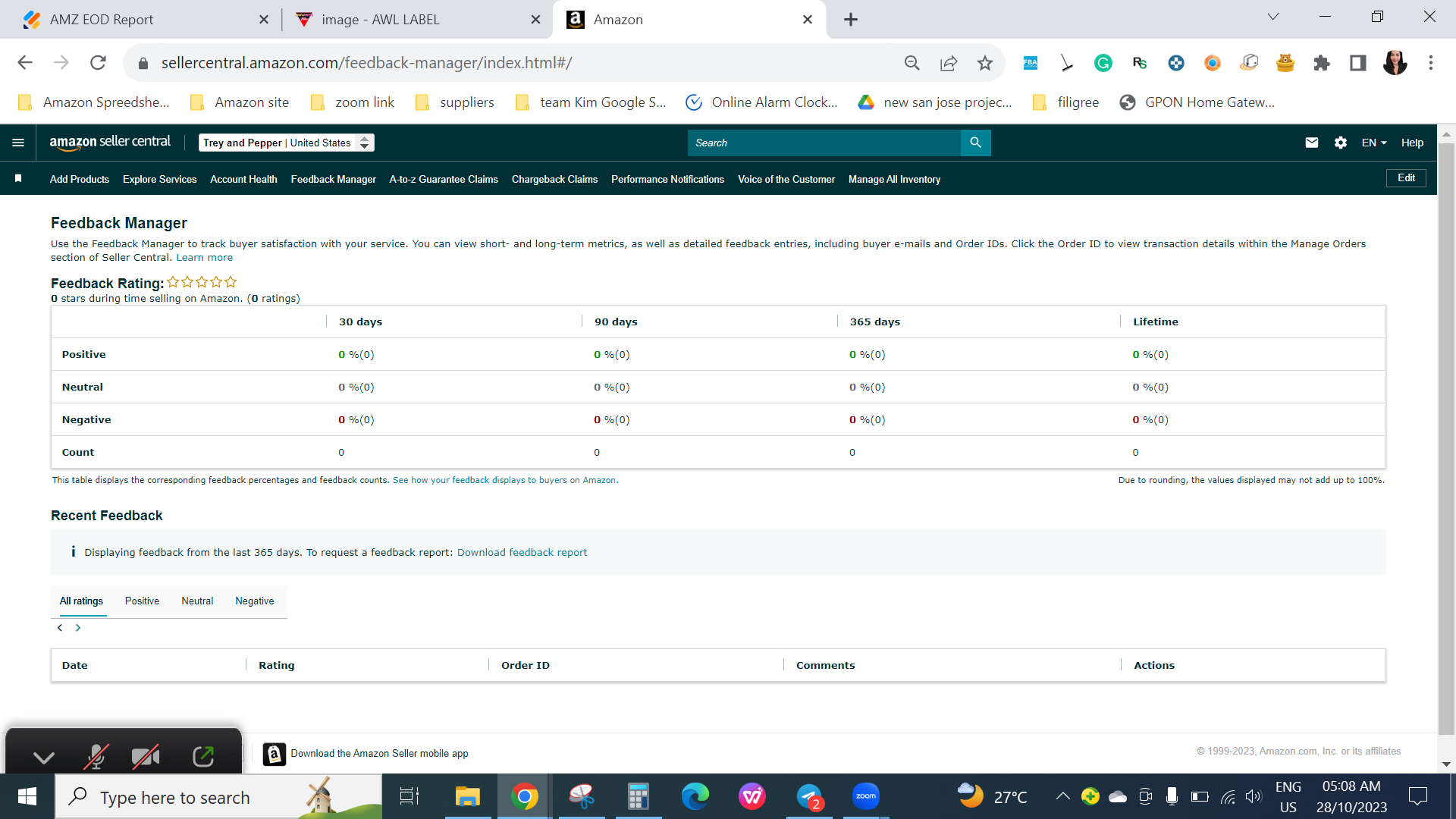Click Download feedback report link
1456x819 pixels.
tap(522, 552)
